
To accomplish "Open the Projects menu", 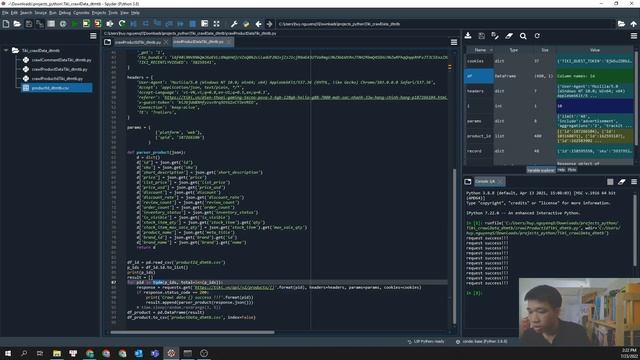I will (99, 13).
